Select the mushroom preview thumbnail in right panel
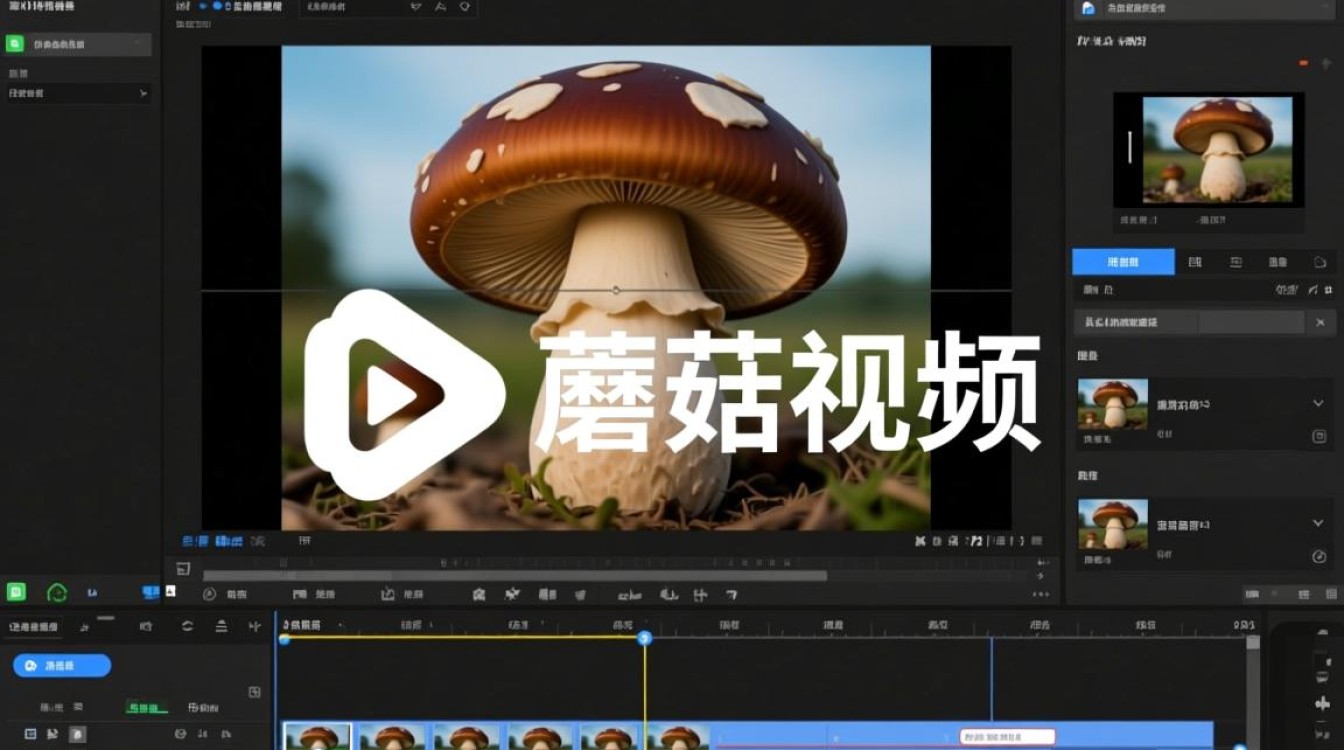 coord(1218,148)
